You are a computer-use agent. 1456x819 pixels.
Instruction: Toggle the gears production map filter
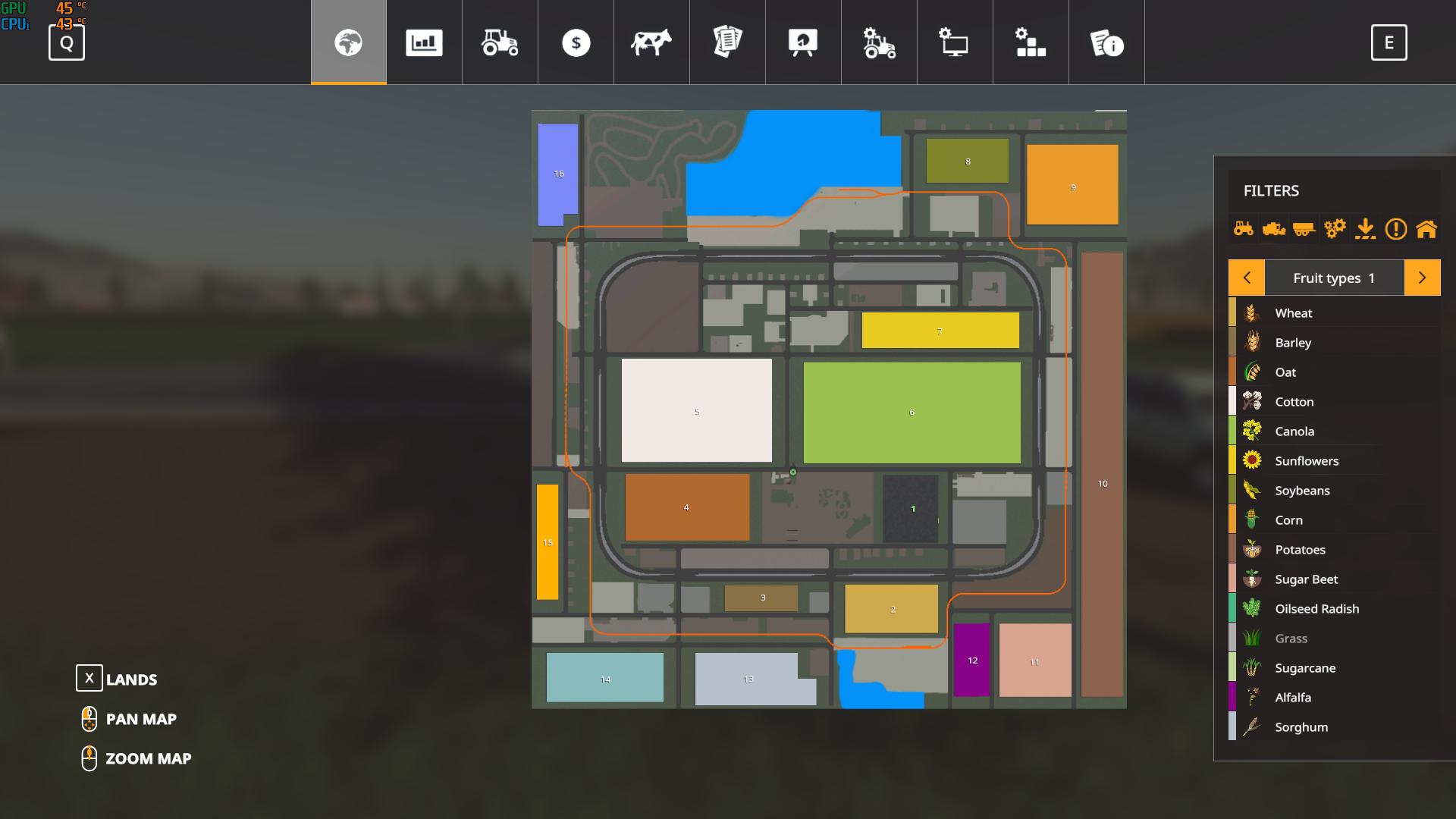[x=1335, y=228]
